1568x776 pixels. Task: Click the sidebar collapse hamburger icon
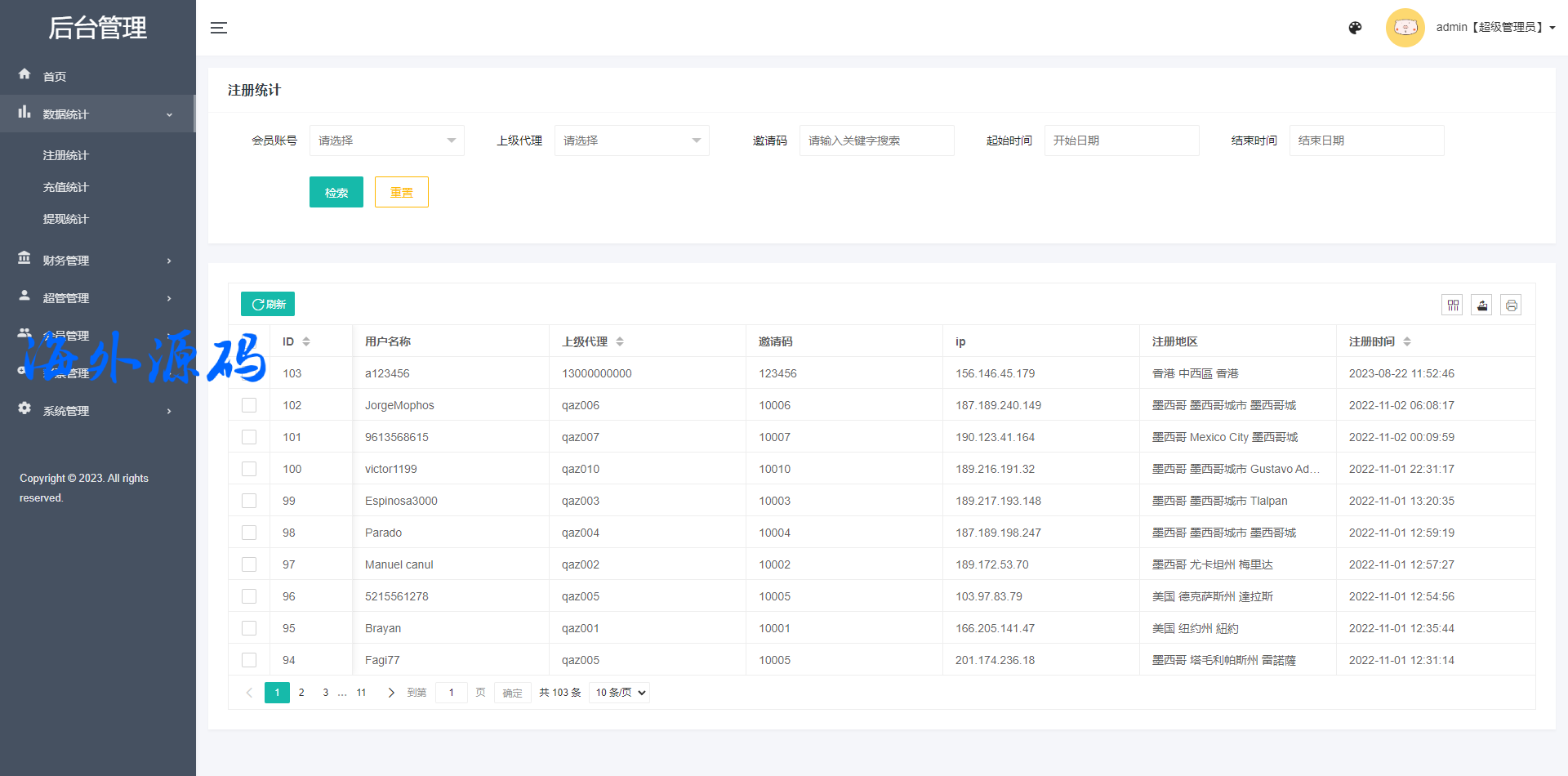click(219, 28)
